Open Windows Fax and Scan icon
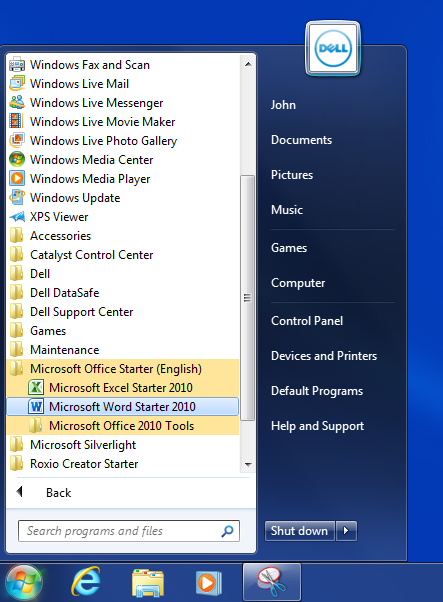 pyautogui.click(x=17, y=64)
